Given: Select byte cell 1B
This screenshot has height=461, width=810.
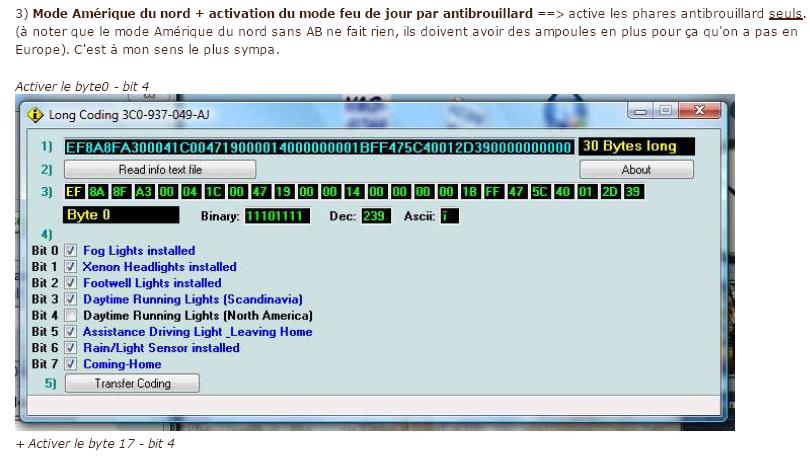Looking at the screenshot, I should (470, 192).
